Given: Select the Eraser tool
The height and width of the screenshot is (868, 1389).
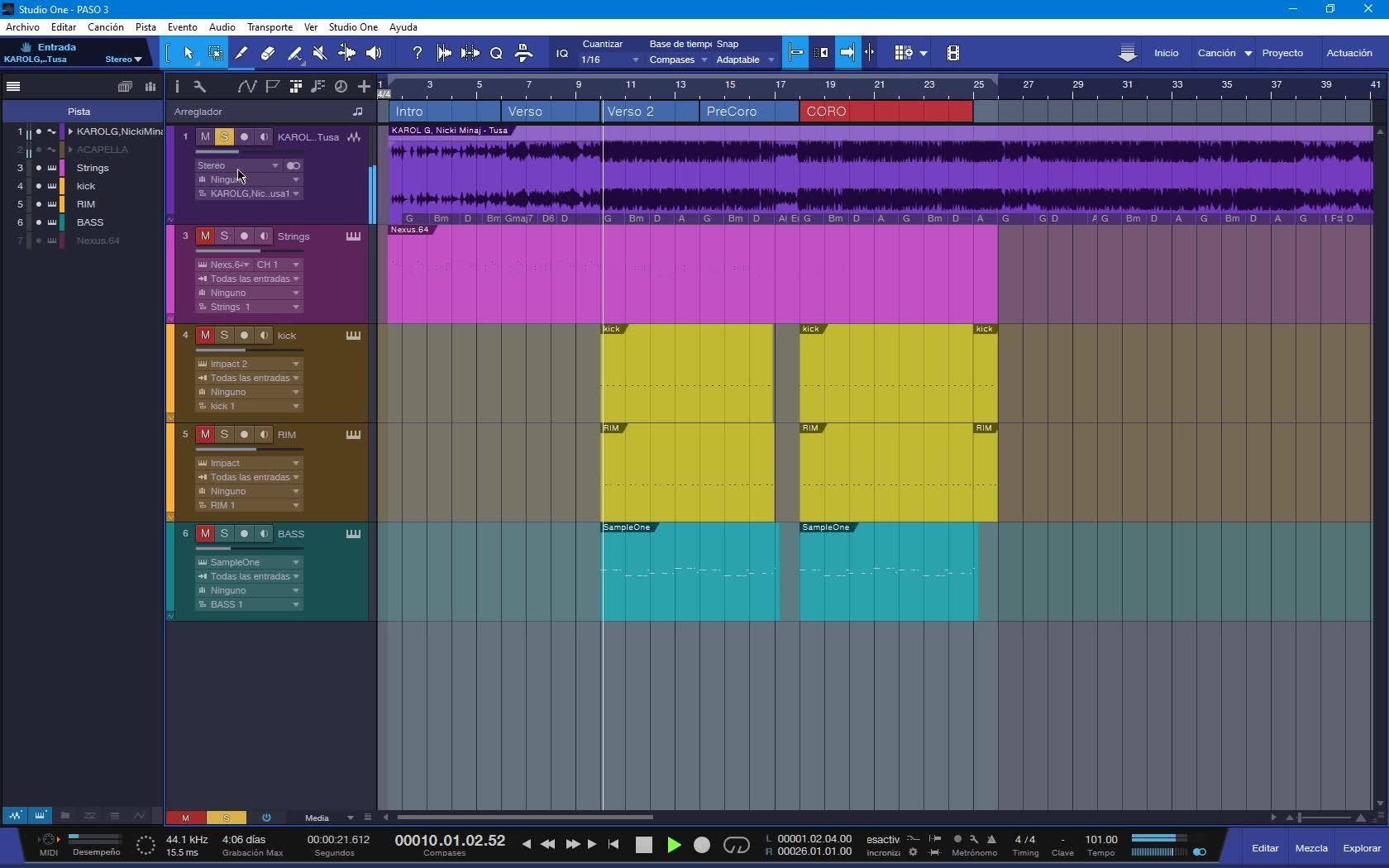Looking at the screenshot, I should click(x=267, y=53).
